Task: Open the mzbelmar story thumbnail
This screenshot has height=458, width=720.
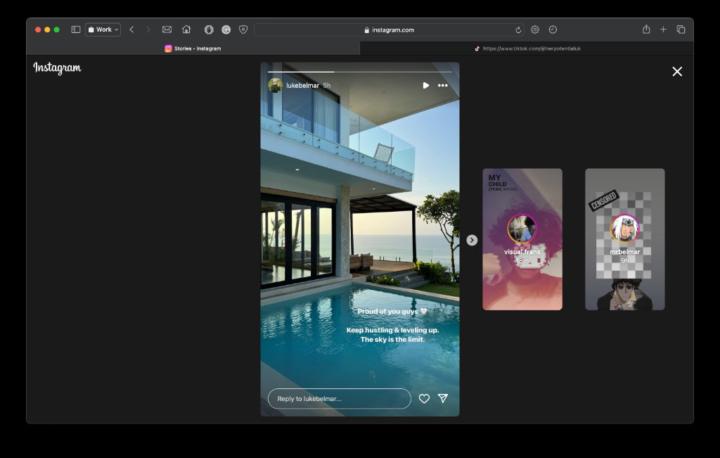Action: tap(624, 239)
